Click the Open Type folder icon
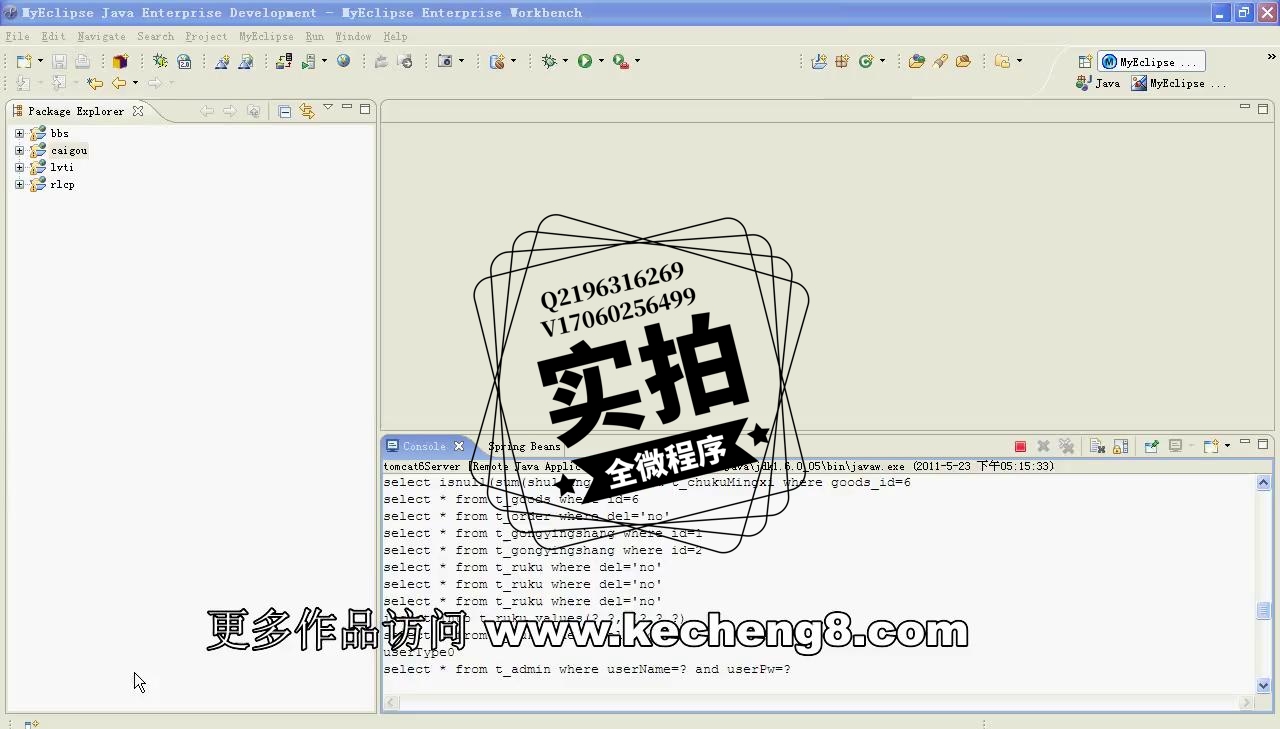1280x729 pixels. coord(916,61)
